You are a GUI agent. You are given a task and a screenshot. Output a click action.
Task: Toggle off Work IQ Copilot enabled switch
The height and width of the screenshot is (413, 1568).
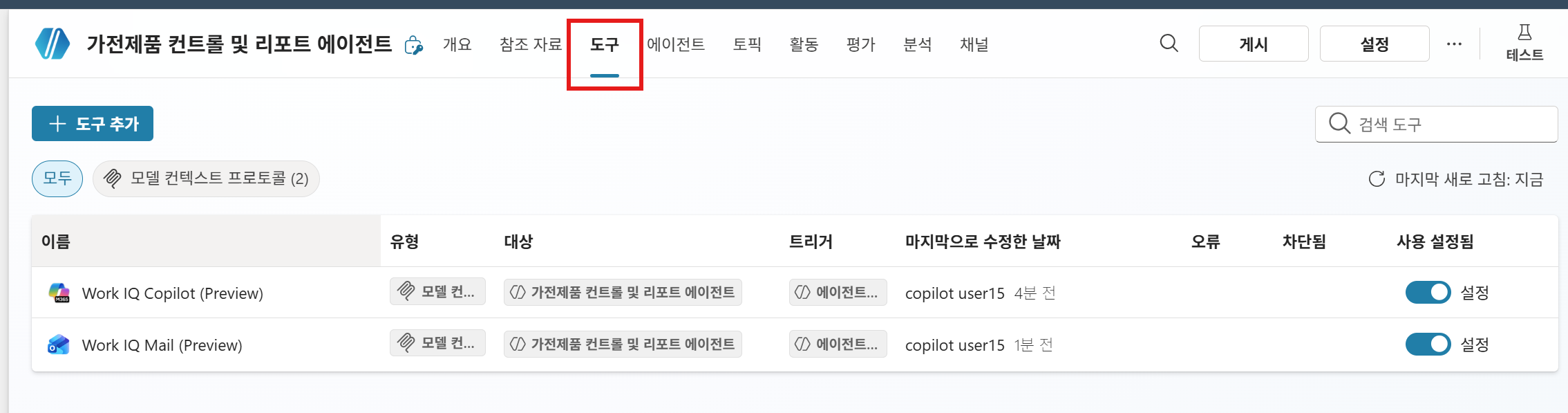pos(1428,293)
